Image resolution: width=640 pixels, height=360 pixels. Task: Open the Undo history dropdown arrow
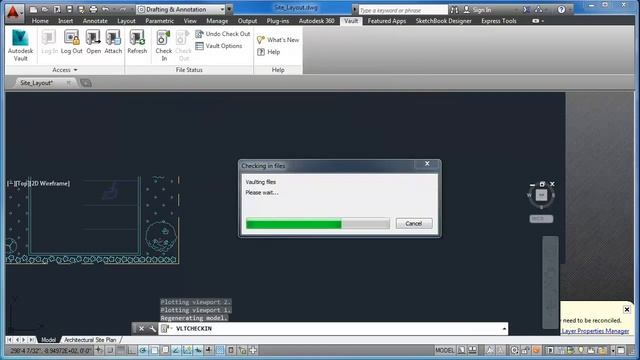(114, 9)
